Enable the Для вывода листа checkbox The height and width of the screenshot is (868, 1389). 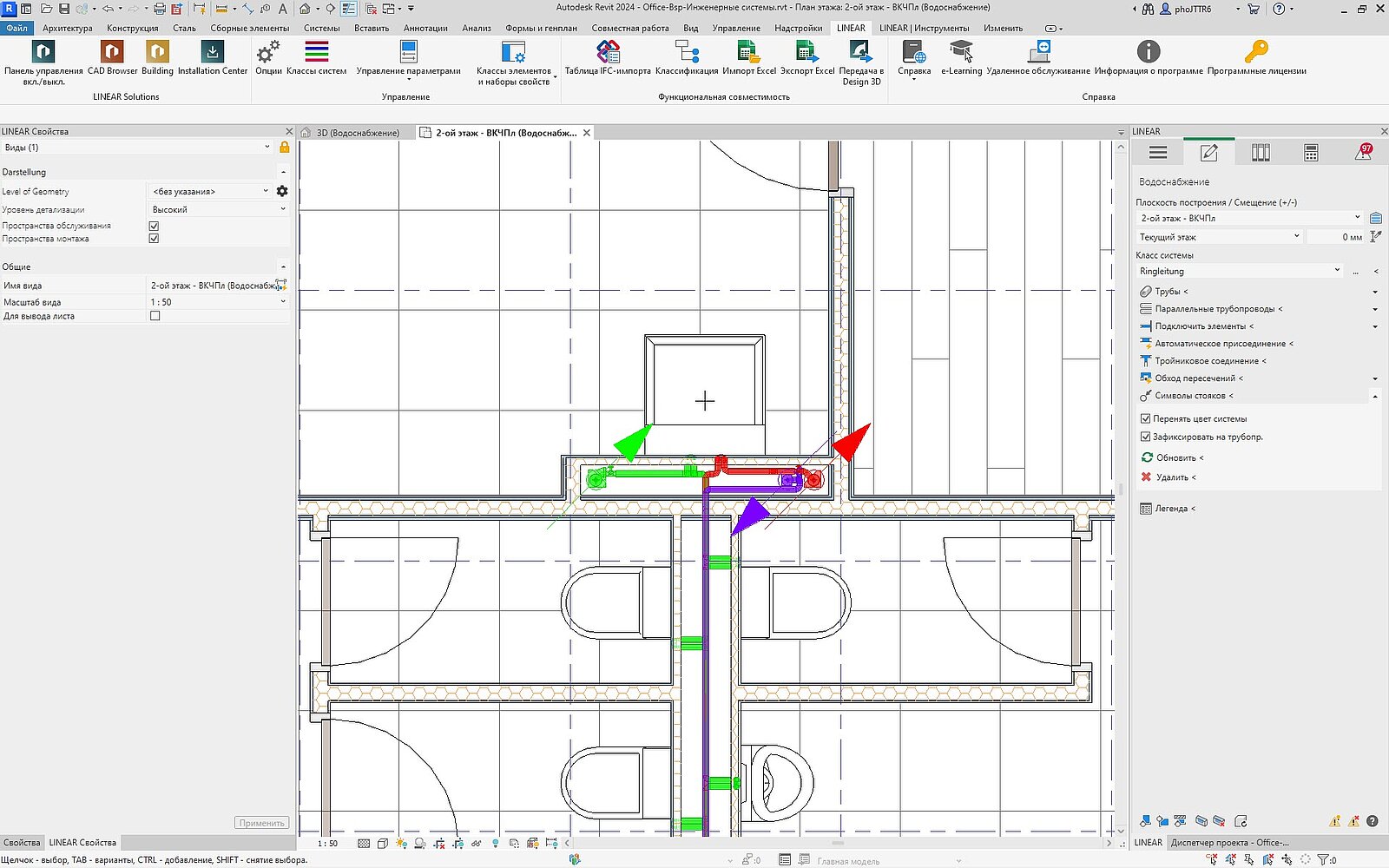tap(155, 316)
